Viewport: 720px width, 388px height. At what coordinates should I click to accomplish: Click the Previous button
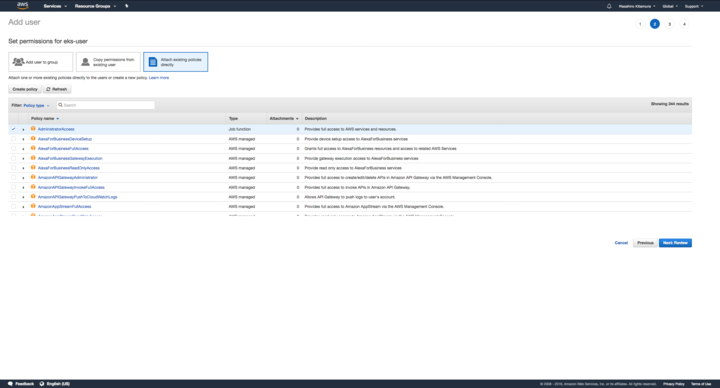click(x=645, y=242)
